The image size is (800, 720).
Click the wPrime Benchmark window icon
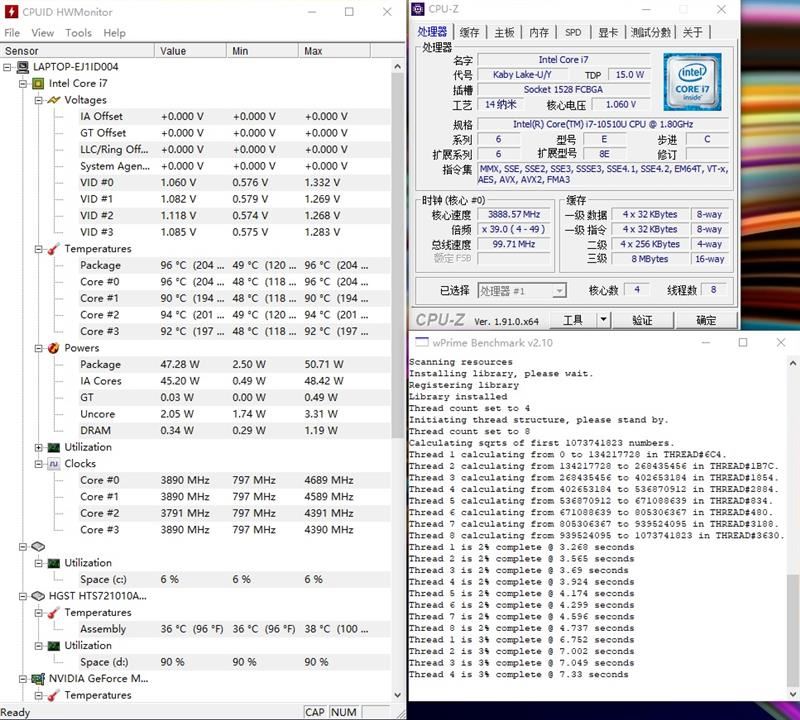pos(421,342)
